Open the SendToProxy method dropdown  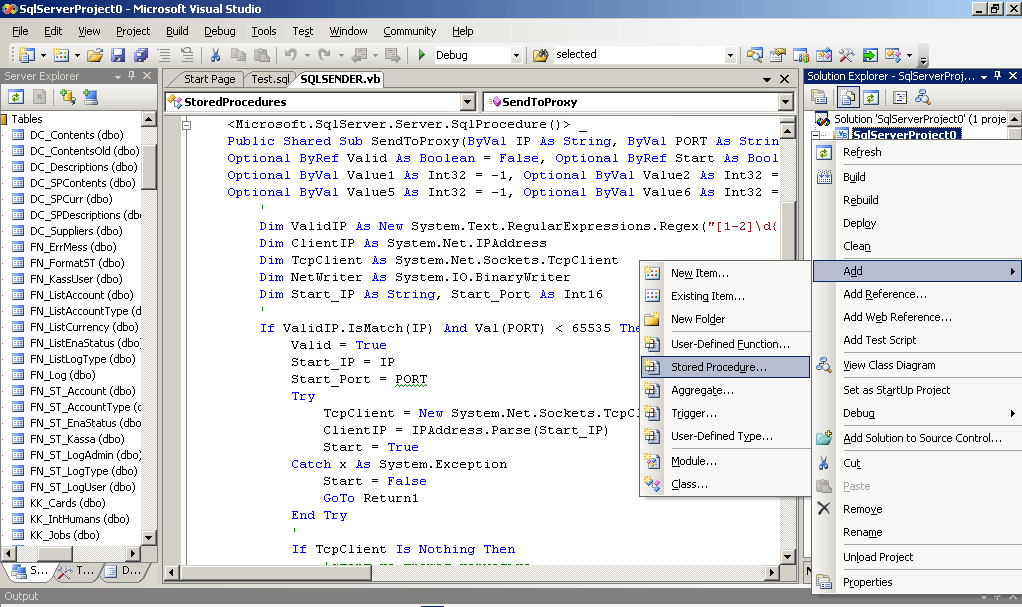[785, 102]
